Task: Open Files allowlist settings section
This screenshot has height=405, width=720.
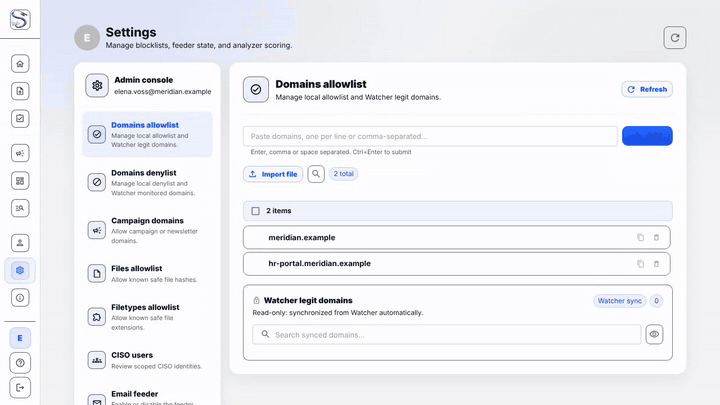Action: pos(147,273)
